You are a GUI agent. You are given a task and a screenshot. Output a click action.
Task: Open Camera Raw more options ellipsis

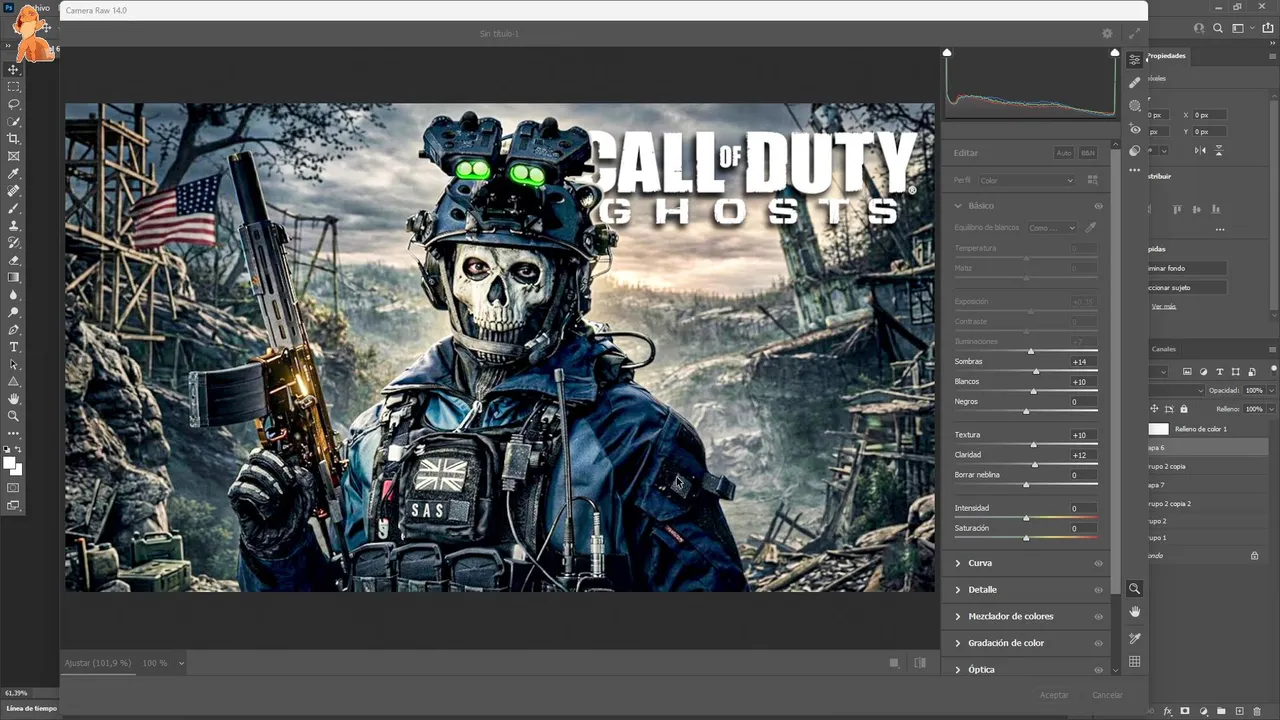click(1134, 170)
